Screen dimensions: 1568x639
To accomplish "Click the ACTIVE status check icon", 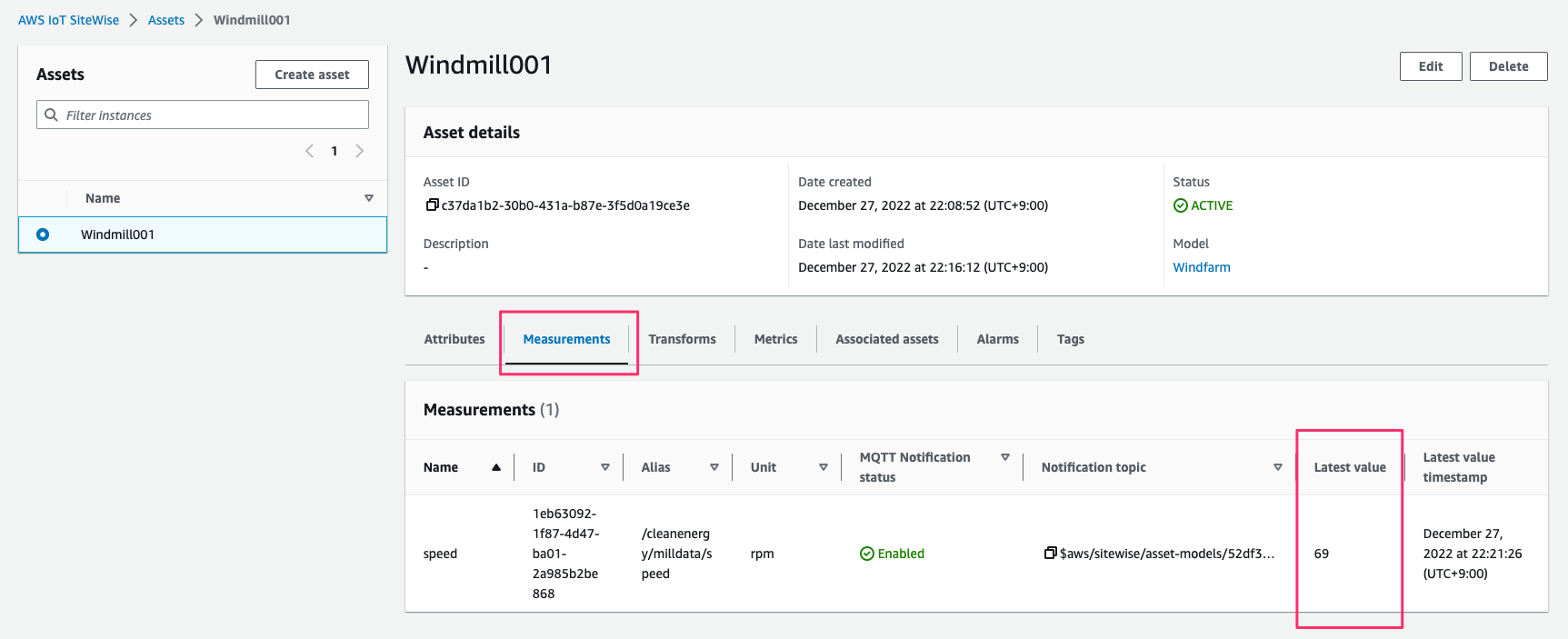I will (1181, 205).
